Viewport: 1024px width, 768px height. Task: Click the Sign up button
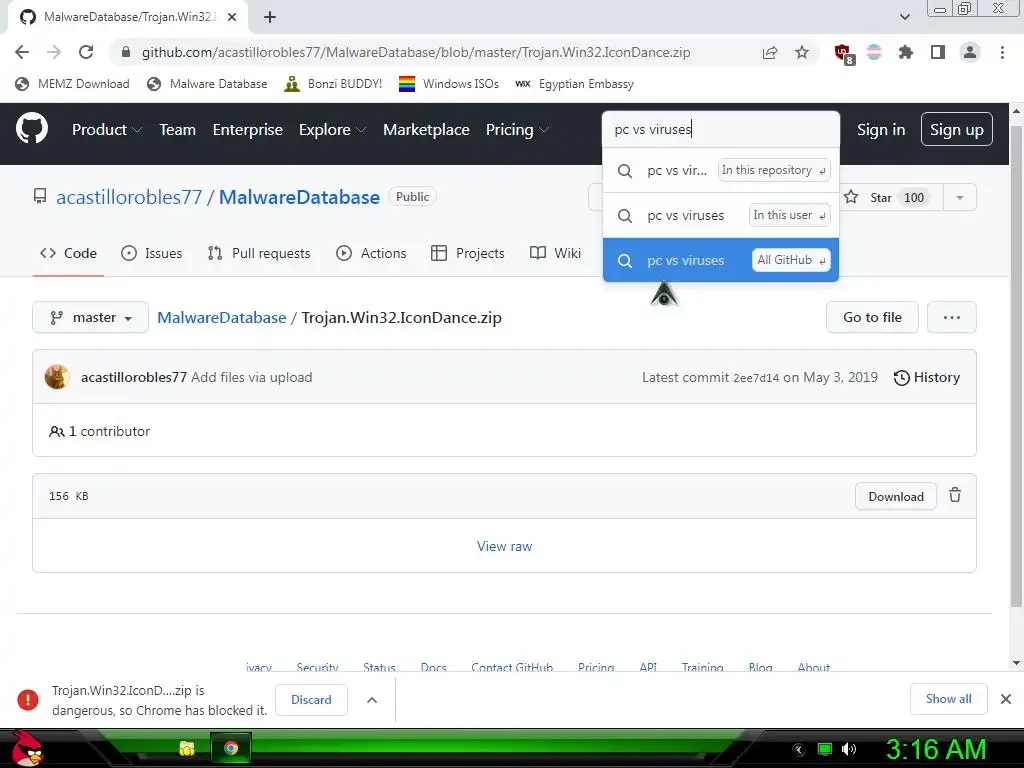tap(957, 129)
